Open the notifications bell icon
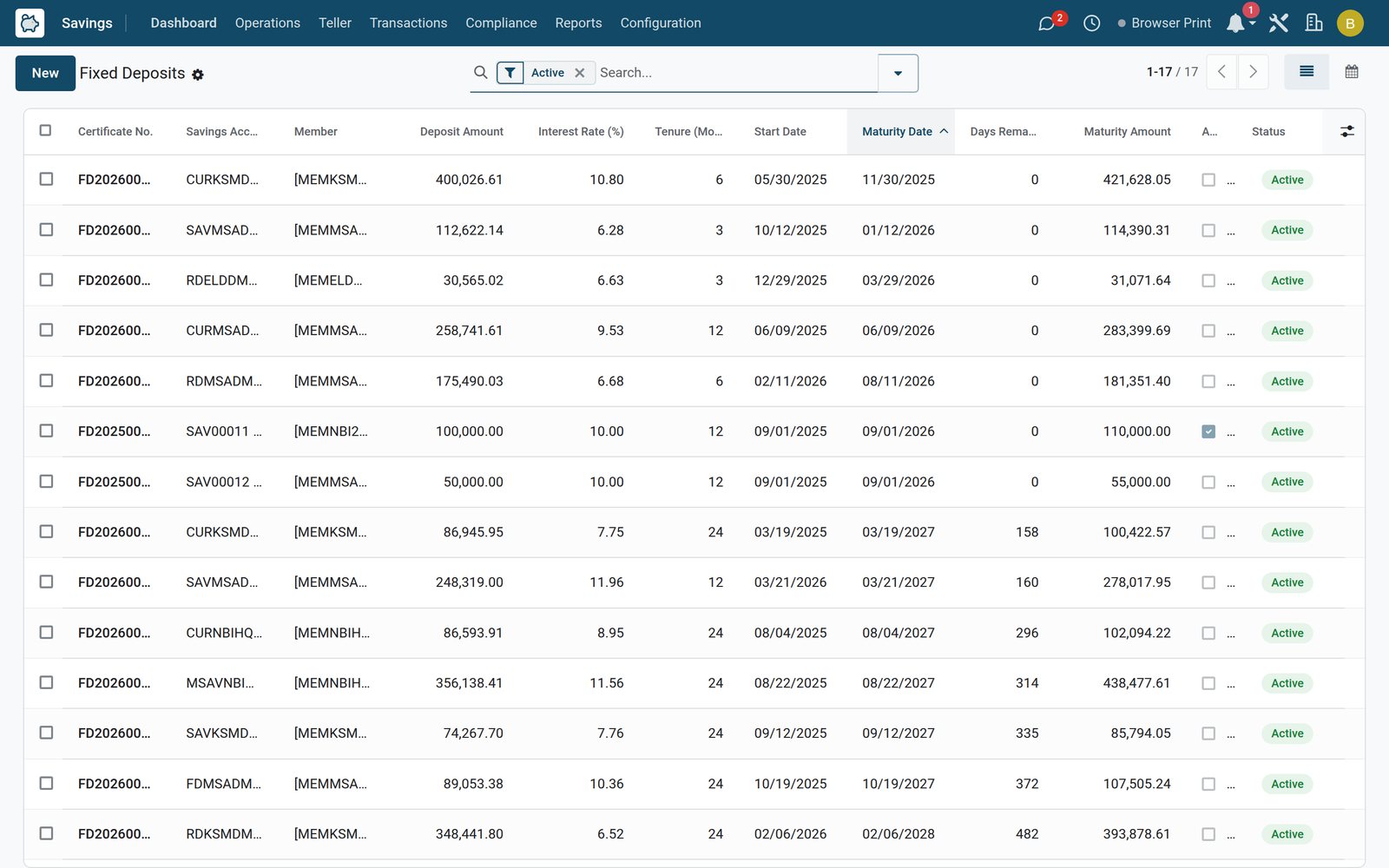Viewport: 1389px width, 868px height. (1235, 23)
